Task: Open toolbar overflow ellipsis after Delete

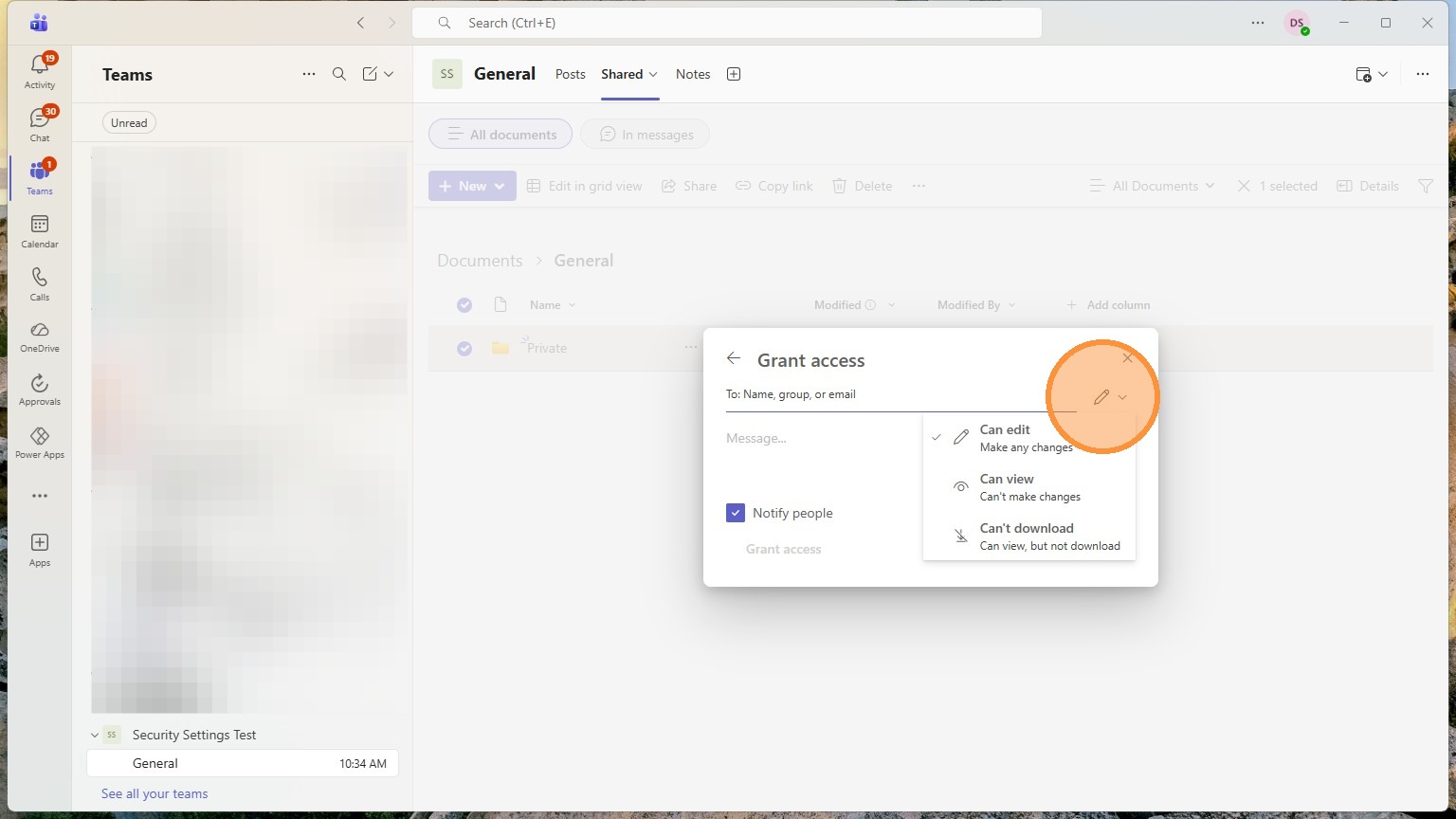Action: click(x=919, y=186)
